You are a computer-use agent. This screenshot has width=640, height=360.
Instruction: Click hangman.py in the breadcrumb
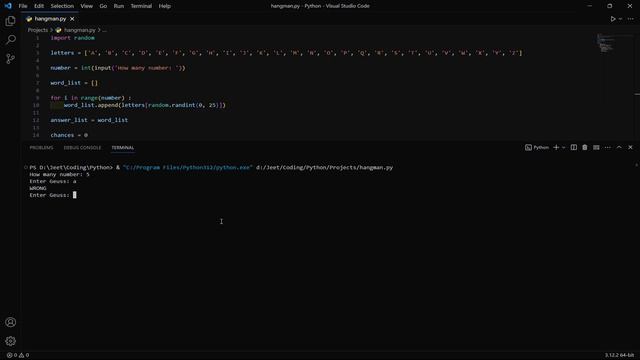coord(79,30)
